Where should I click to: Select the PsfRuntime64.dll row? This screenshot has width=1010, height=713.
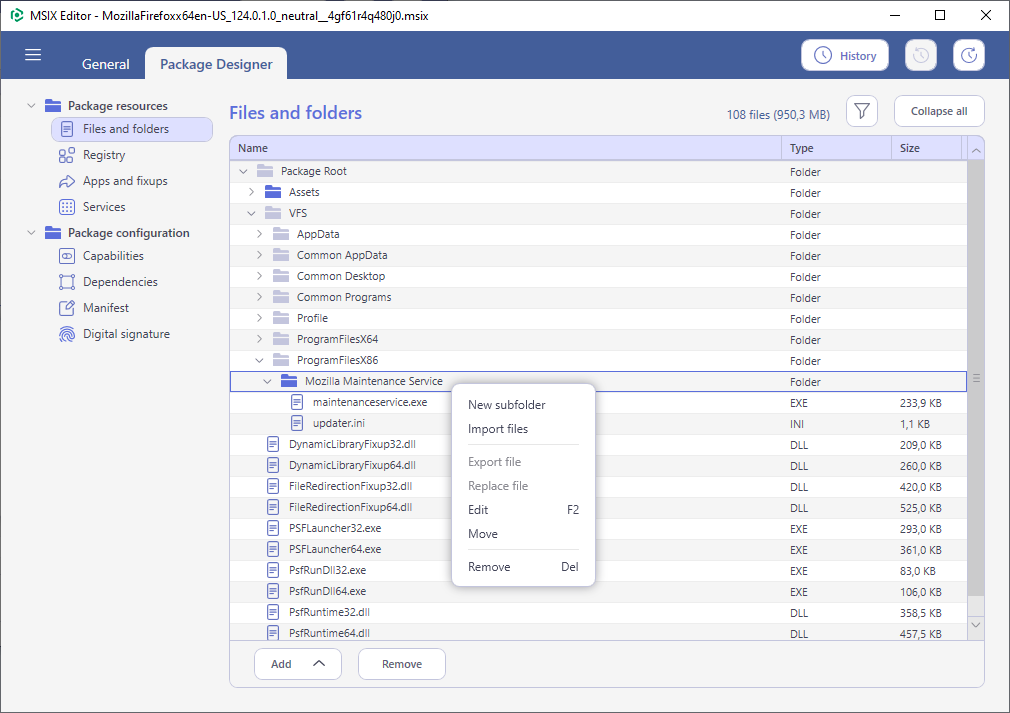(598, 632)
